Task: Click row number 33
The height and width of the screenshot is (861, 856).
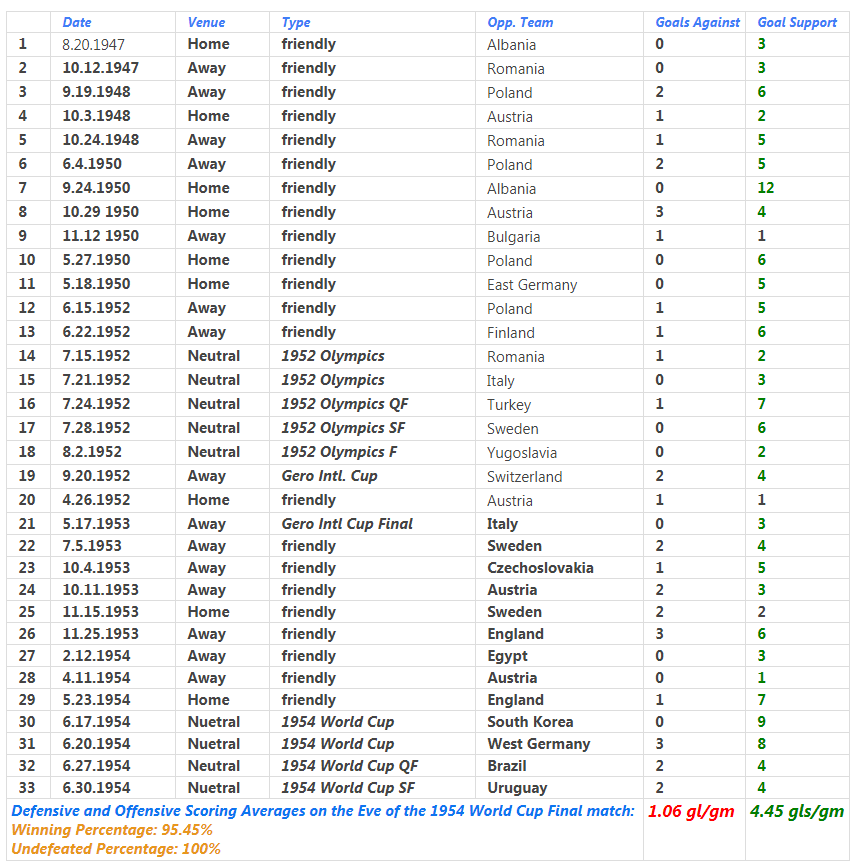Action: [x=27, y=787]
